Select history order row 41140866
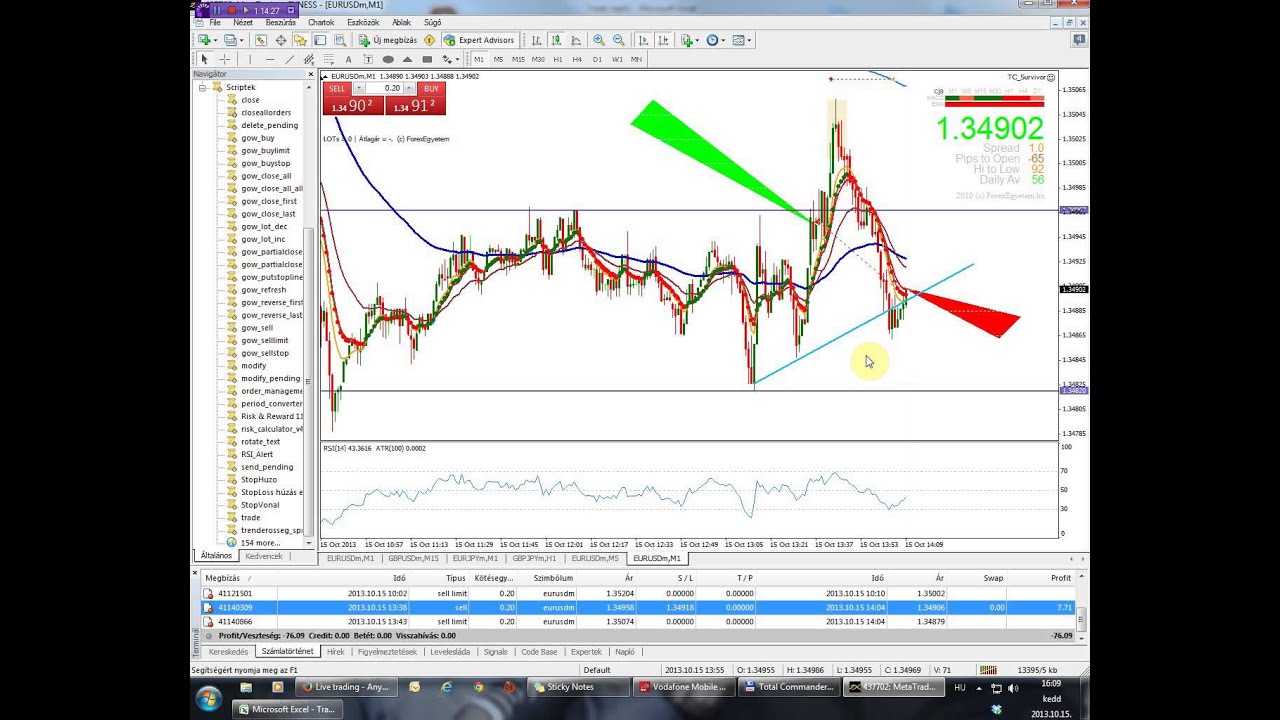The height and width of the screenshot is (720, 1280). pyautogui.click(x=640, y=621)
